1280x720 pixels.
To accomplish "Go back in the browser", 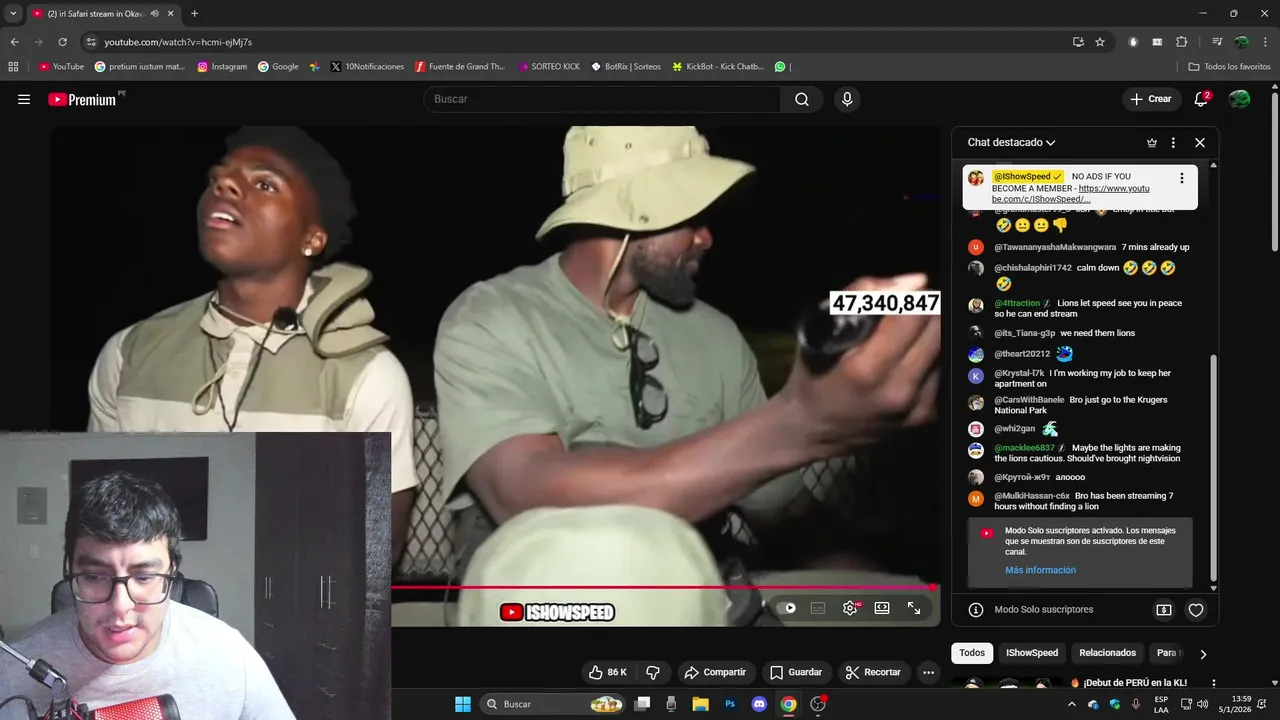I will [14, 42].
